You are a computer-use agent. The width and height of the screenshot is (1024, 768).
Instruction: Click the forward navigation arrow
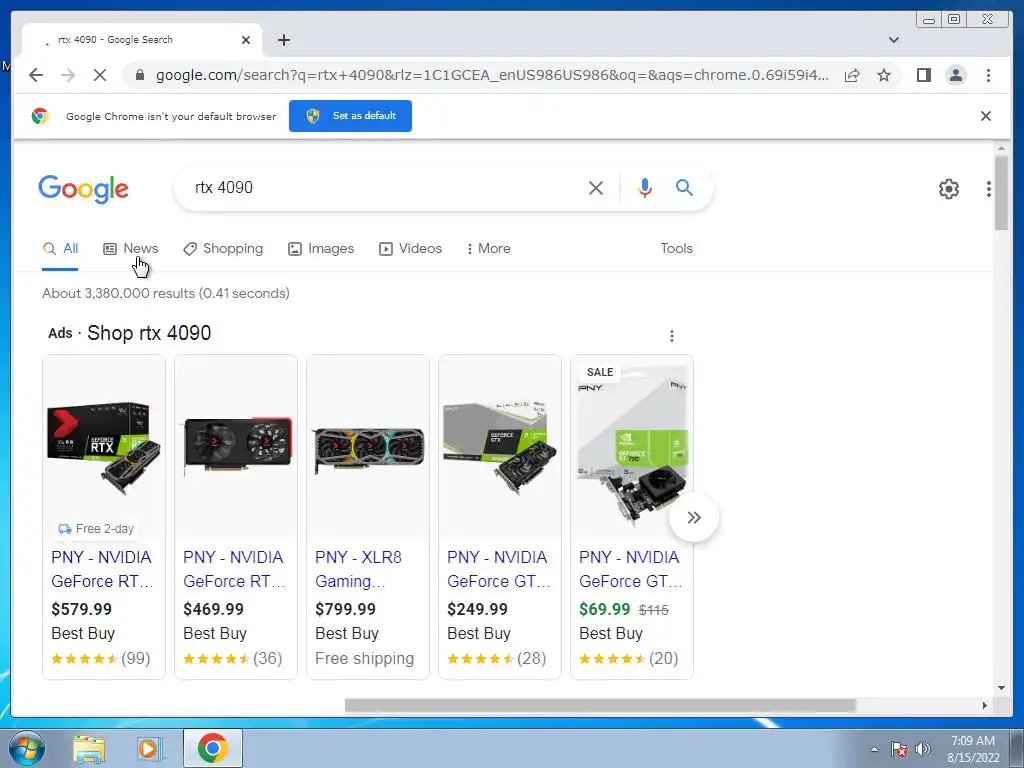tap(68, 75)
